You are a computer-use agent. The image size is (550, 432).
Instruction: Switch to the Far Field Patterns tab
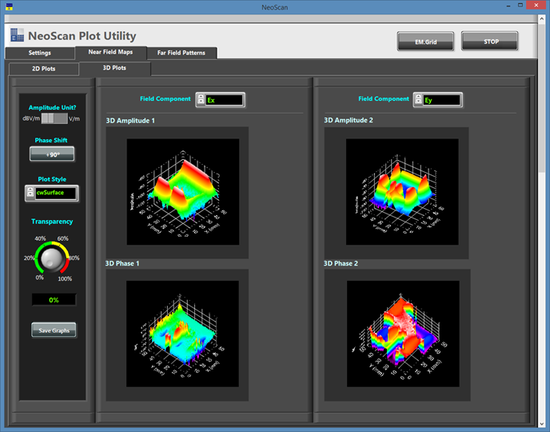181,53
